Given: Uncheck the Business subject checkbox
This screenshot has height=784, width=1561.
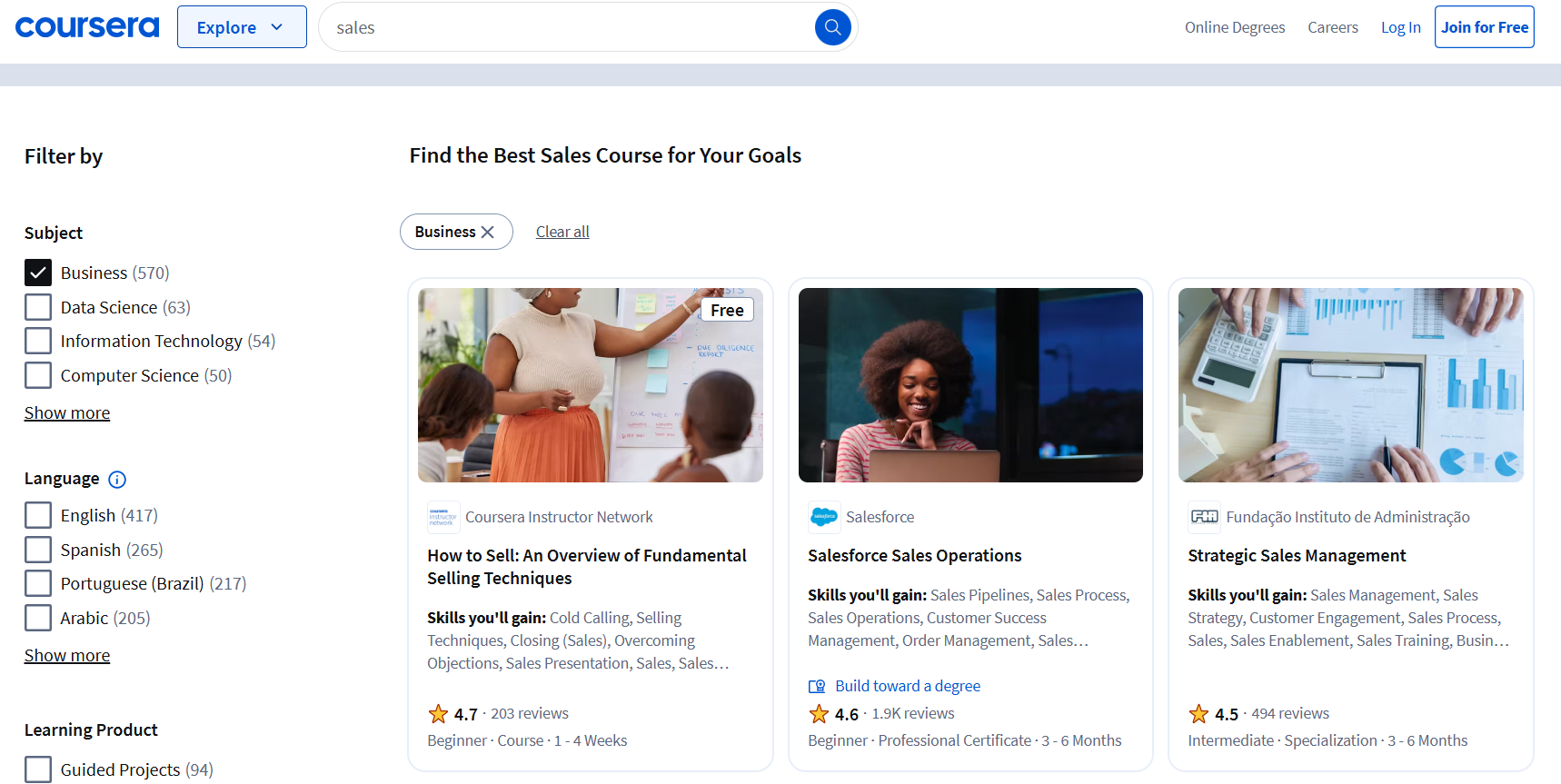Looking at the screenshot, I should click(38, 273).
